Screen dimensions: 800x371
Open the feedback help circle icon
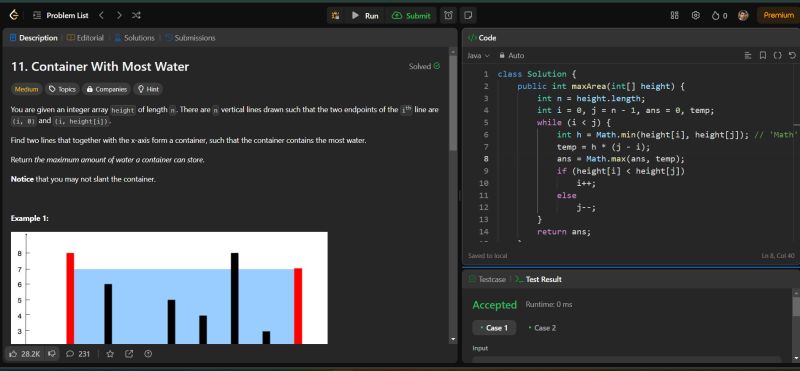click(x=148, y=354)
